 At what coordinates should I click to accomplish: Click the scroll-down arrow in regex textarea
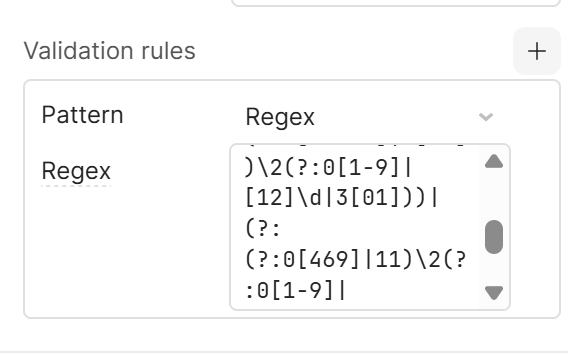(494, 293)
